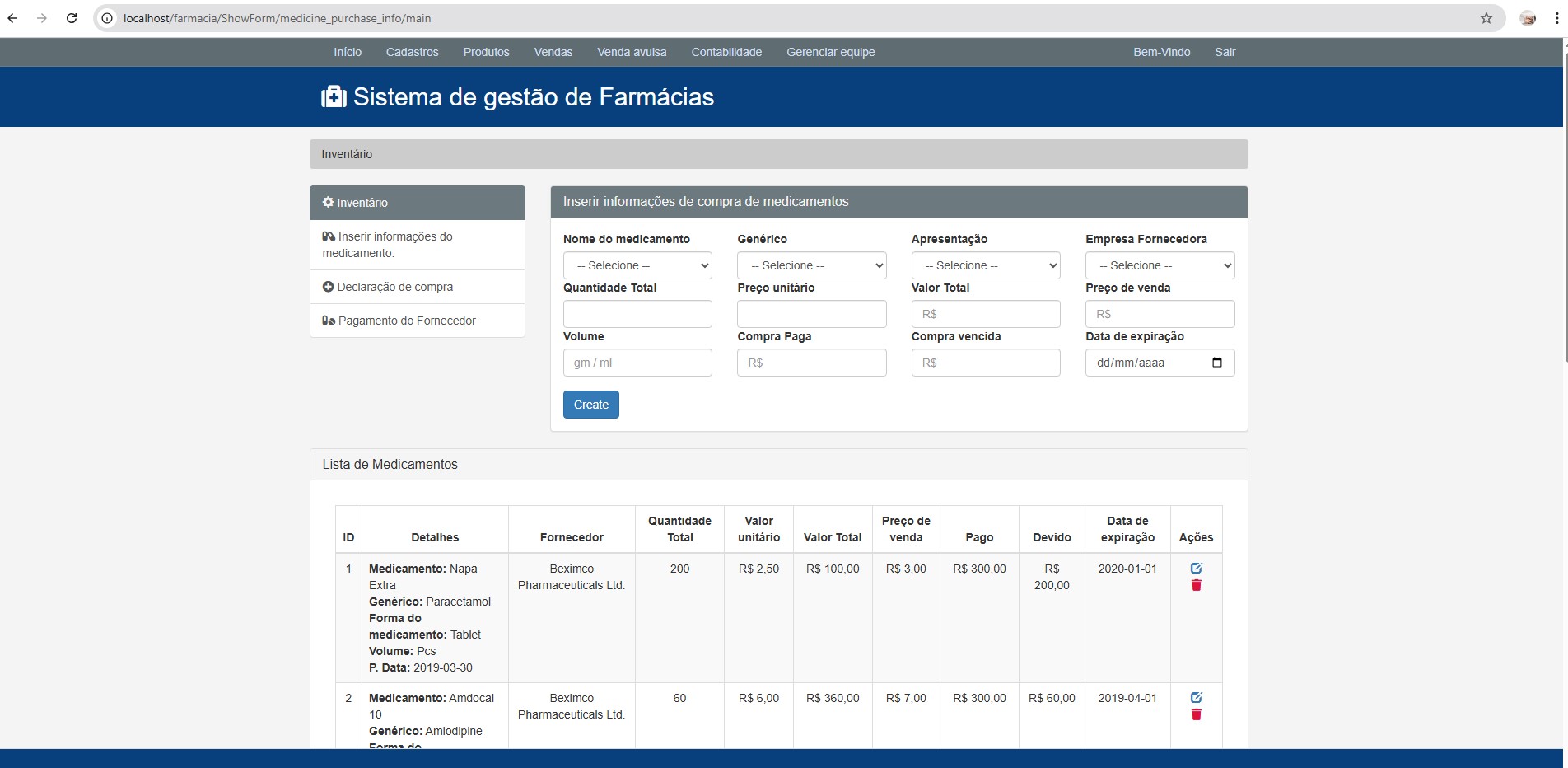Click the trash icon for Amdocal 10

coord(1196,715)
